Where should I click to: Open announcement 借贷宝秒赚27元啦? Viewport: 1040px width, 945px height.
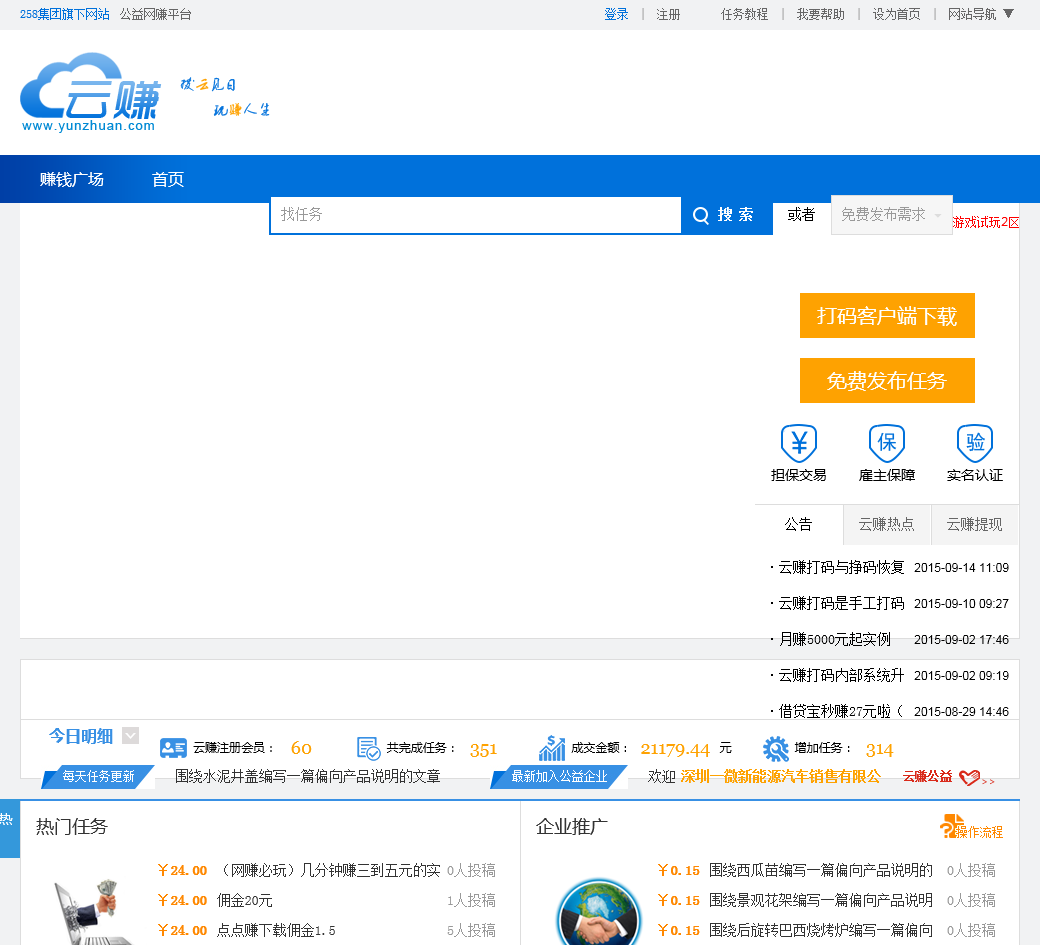[x=840, y=711]
